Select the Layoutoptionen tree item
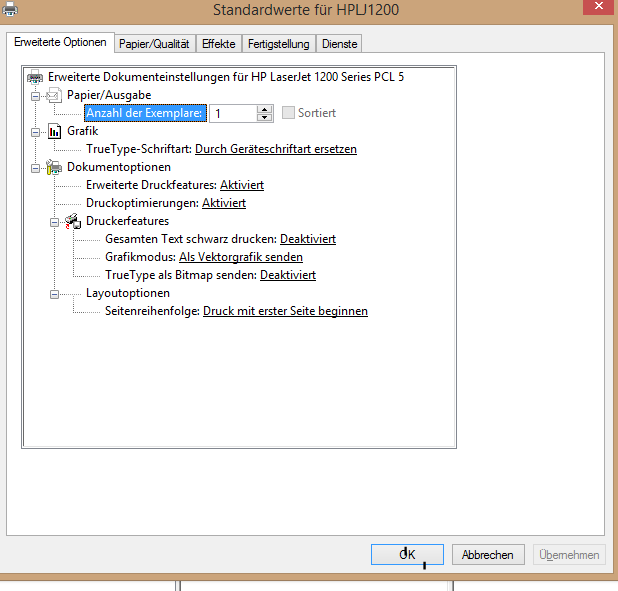This screenshot has width=618, height=591. 128,293
